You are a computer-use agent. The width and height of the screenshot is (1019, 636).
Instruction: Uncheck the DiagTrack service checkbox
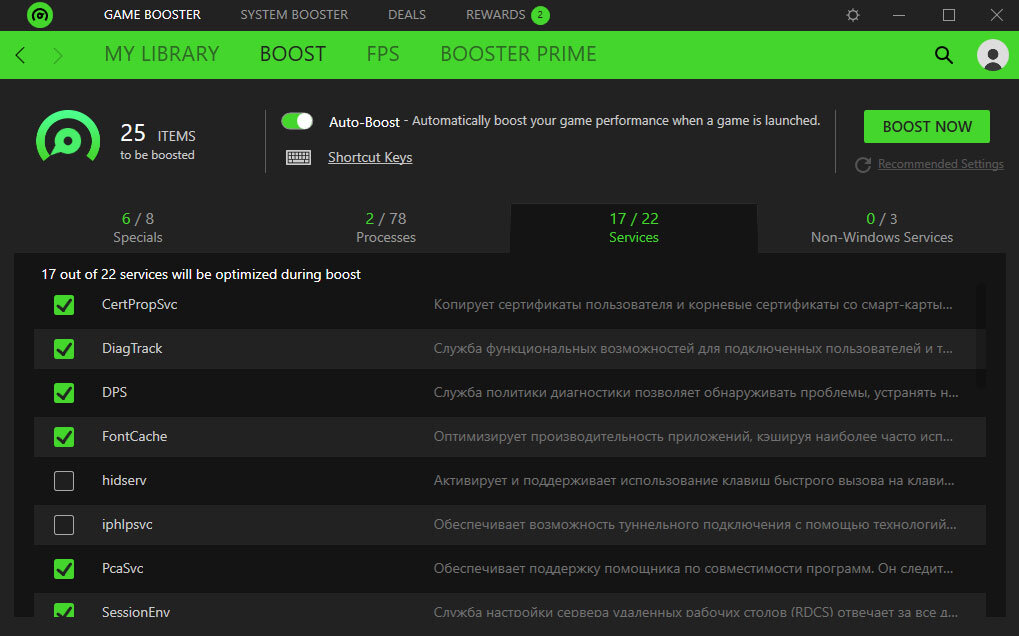coord(64,349)
